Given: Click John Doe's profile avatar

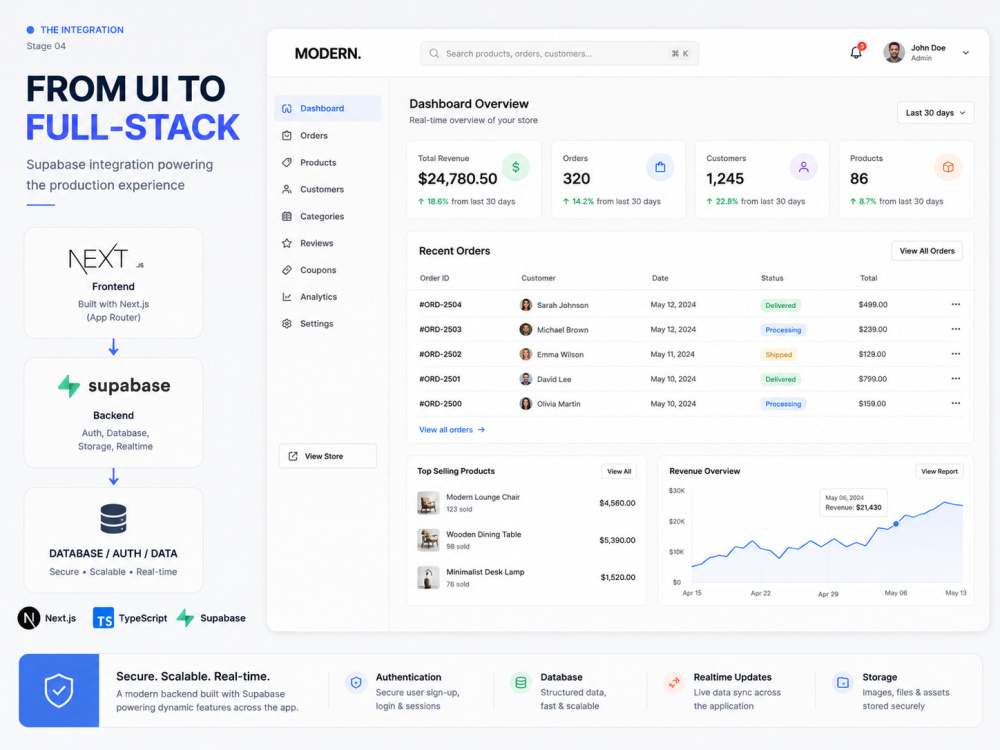Looking at the screenshot, I should pos(893,53).
